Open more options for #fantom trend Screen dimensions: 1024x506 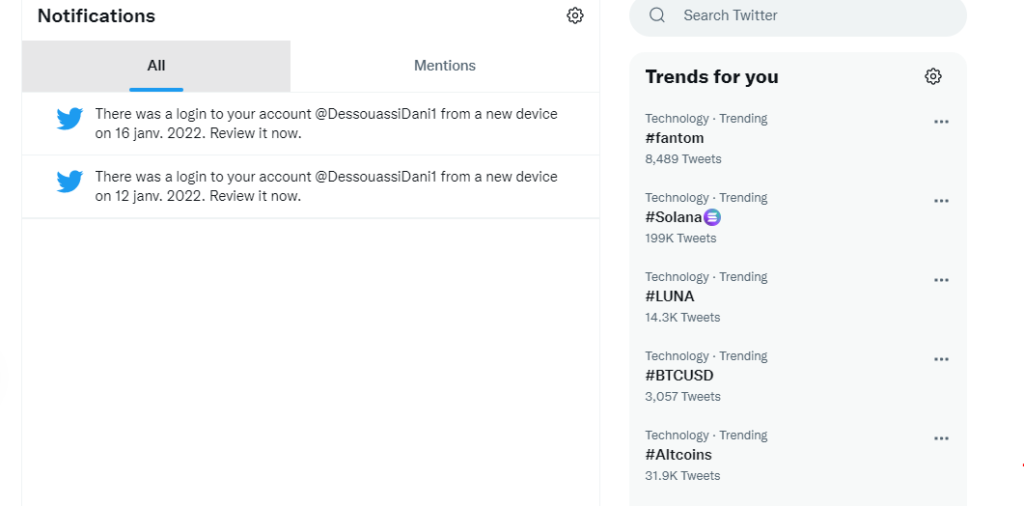[x=941, y=121]
